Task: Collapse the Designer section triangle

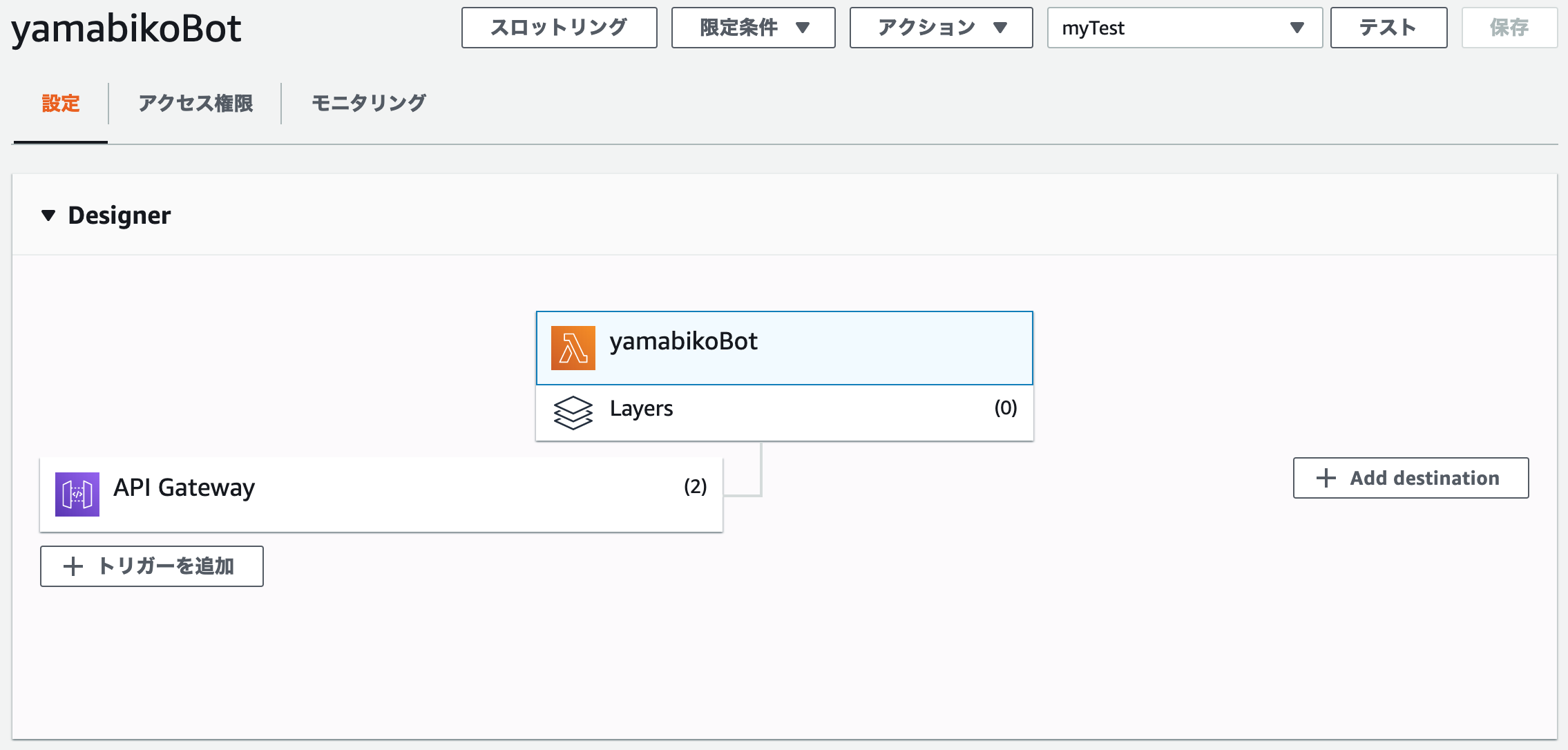Action: click(x=48, y=215)
